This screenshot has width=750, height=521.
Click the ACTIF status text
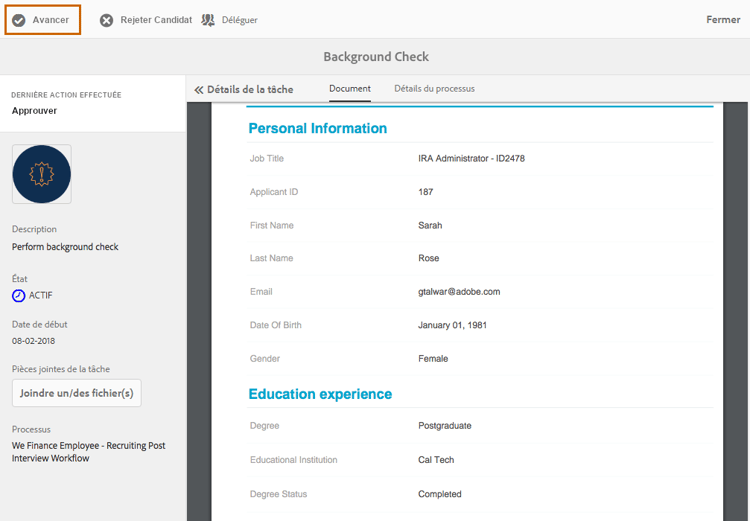(41, 296)
